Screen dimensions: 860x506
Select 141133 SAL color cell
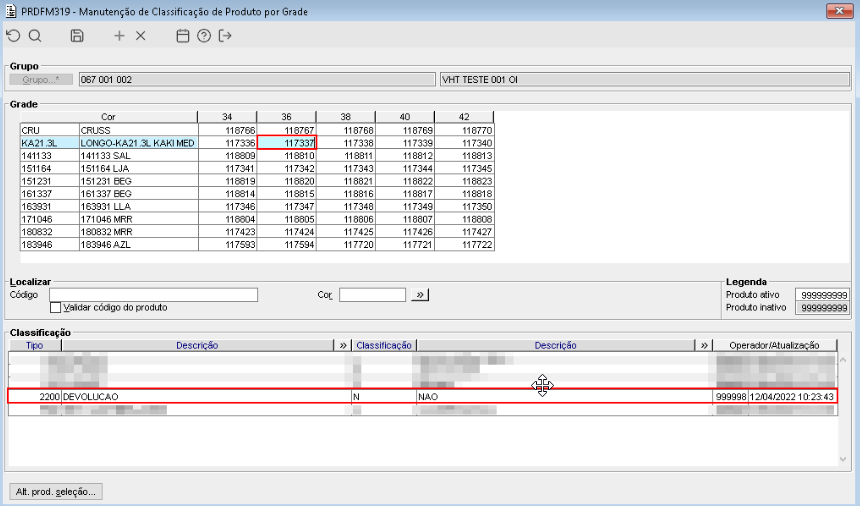coord(139,156)
